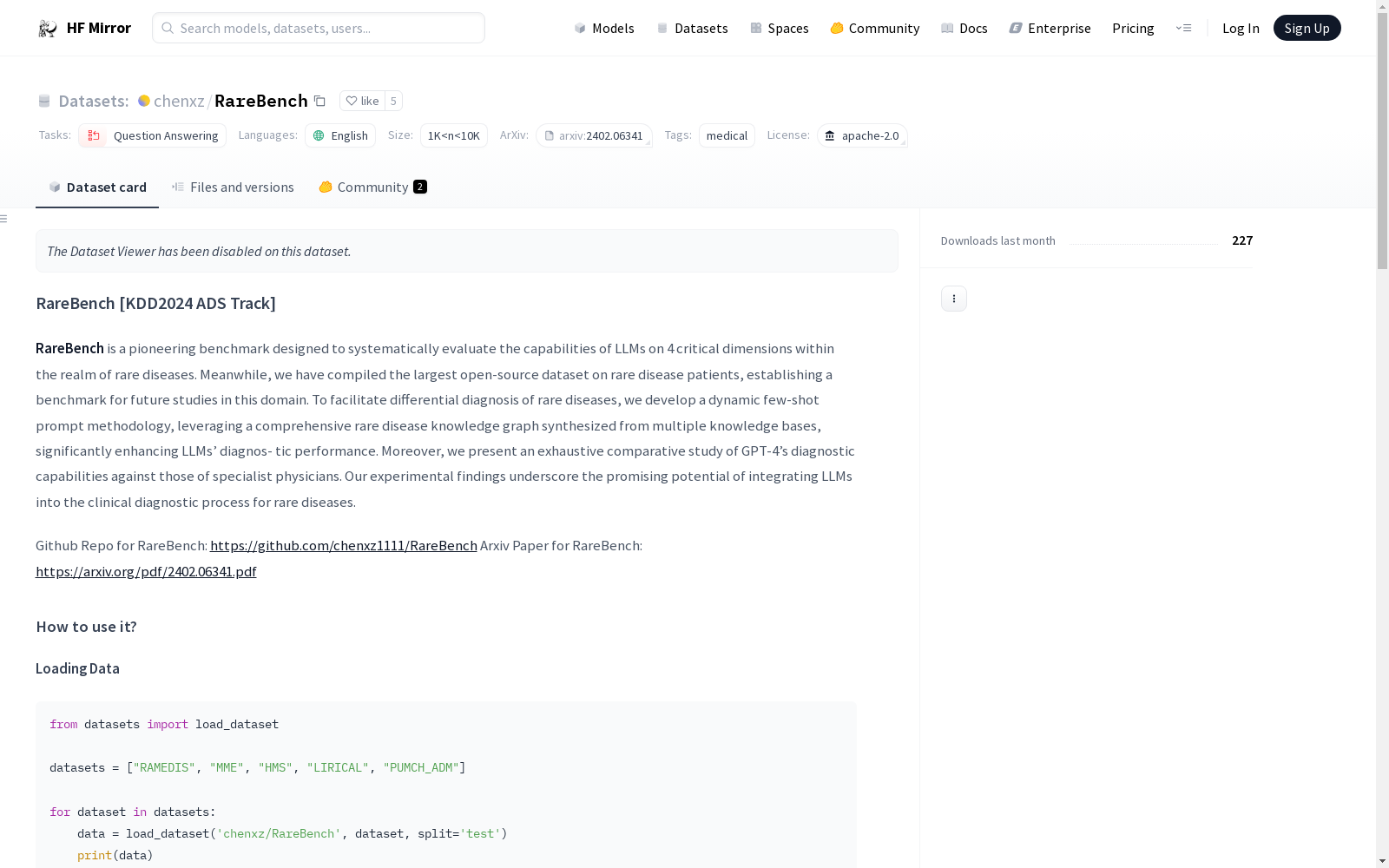Click the load_dataset import code line
This screenshot has height=868, width=1389.
point(164,724)
